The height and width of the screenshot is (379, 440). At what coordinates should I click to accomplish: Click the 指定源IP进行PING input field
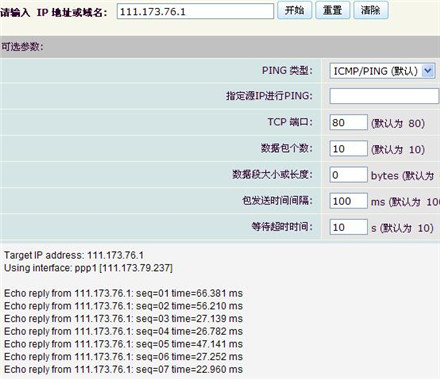pos(384,96)
